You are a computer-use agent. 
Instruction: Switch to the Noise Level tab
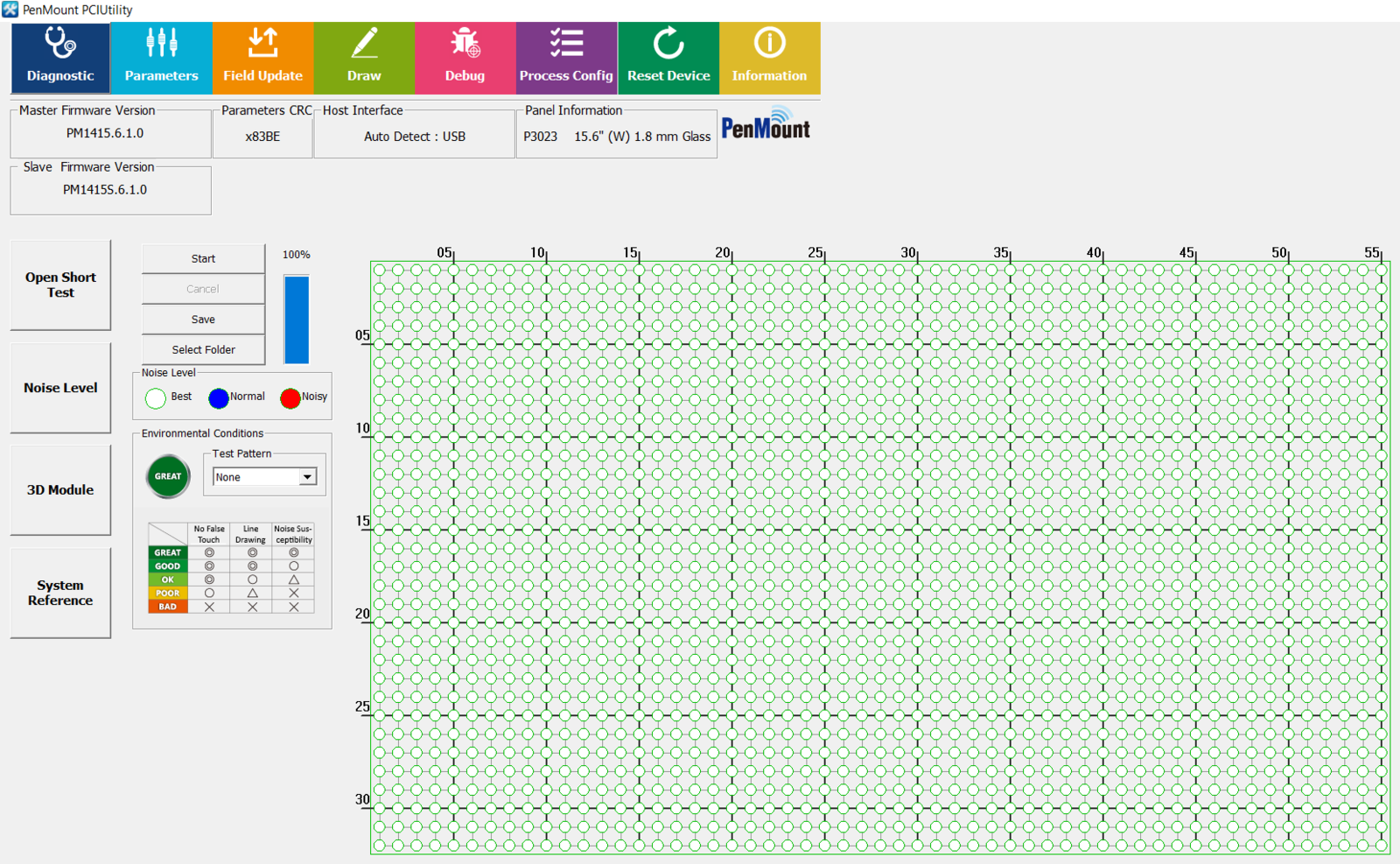[60, 388]
